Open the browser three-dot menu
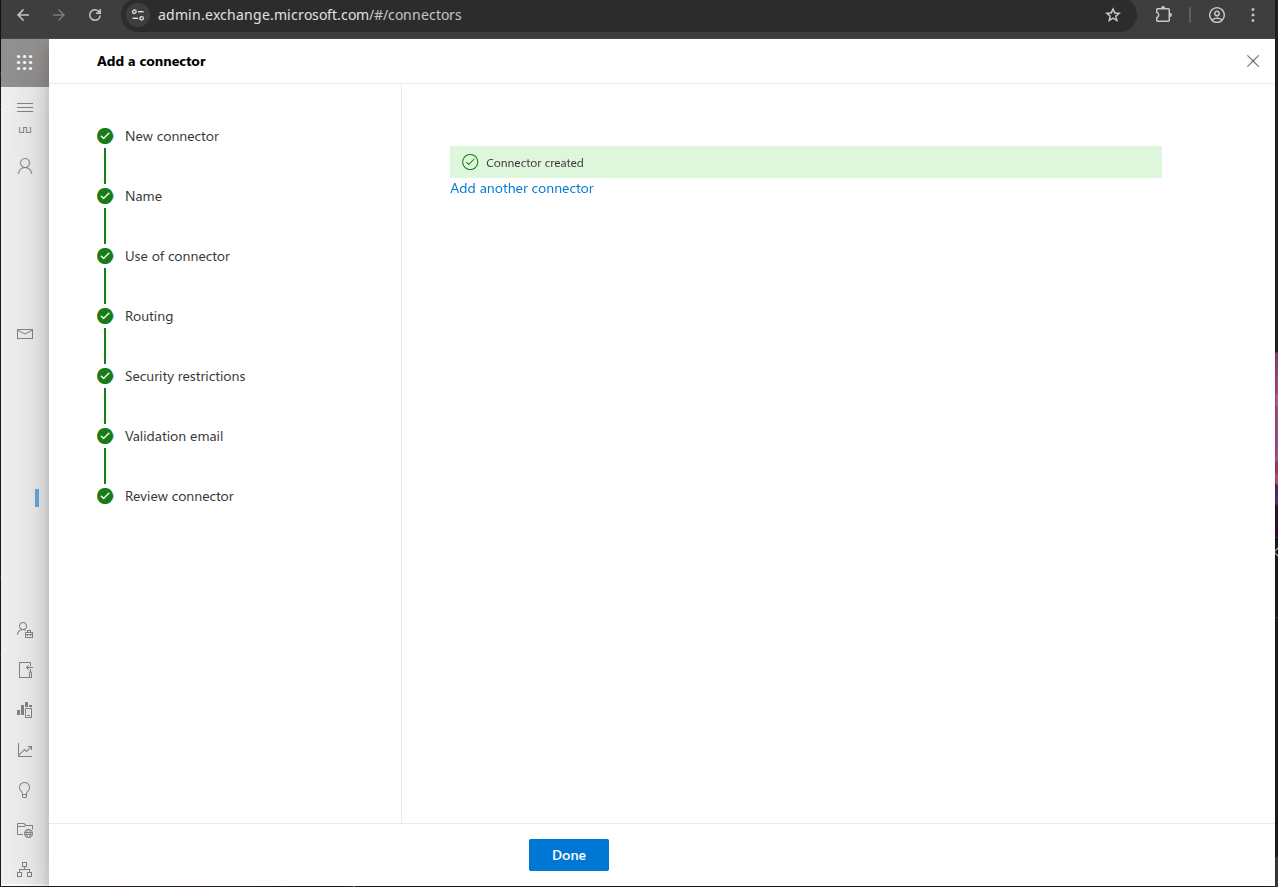 [x=1253, y=15]
